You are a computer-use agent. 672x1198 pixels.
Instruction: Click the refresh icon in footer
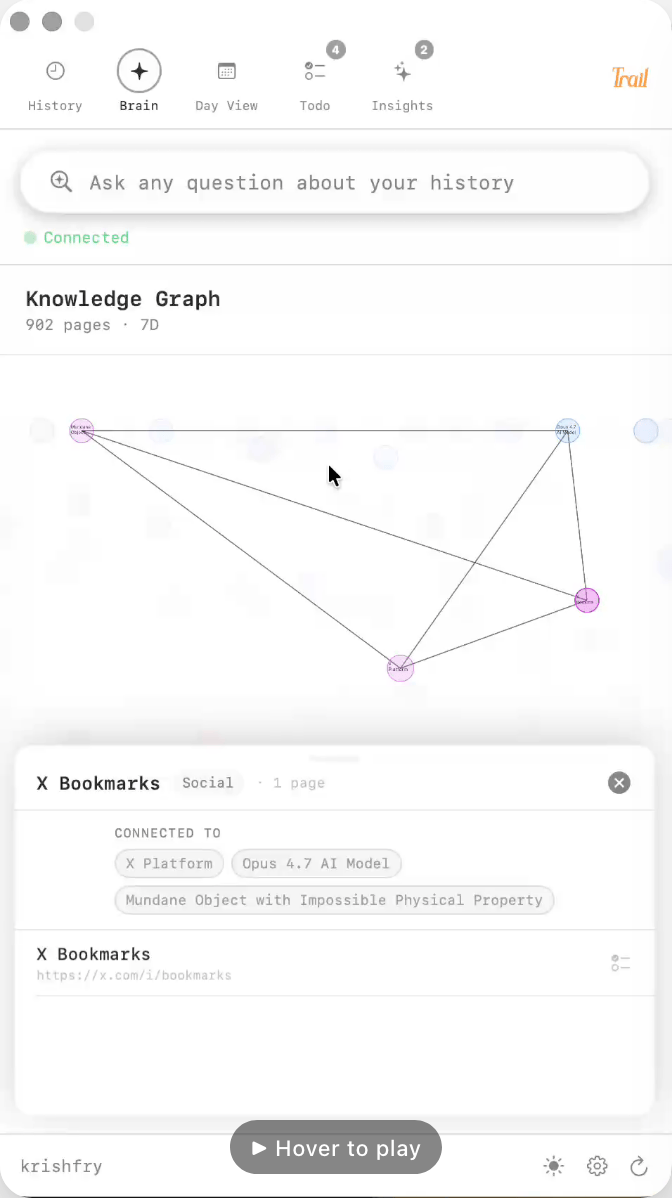(x=638, y=1166)
